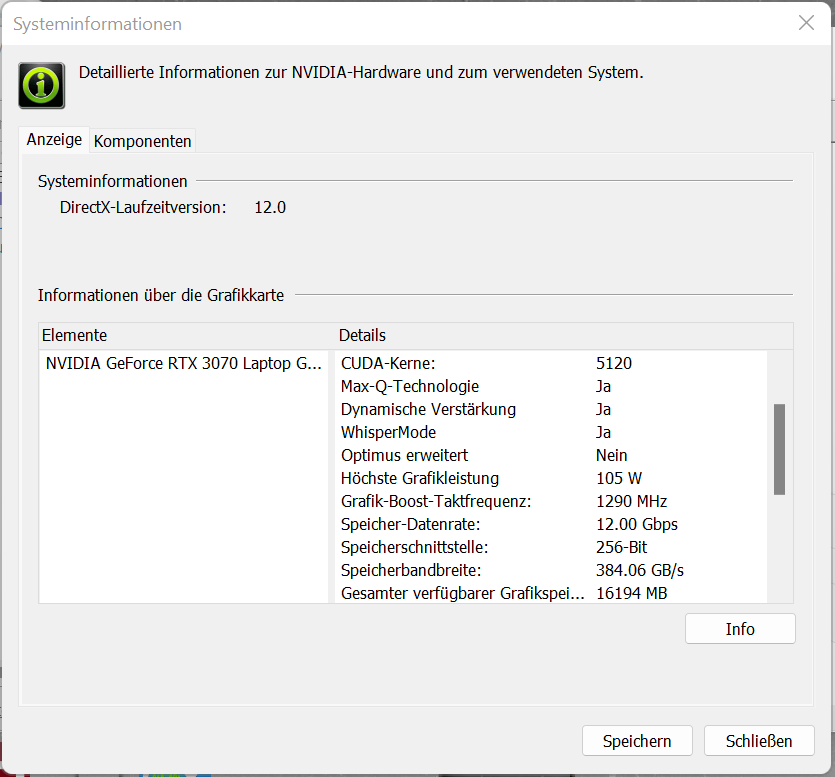Click the details list scrollbar thumb
Viewport: 835px width, 777px height.
[x=780, y=449]
